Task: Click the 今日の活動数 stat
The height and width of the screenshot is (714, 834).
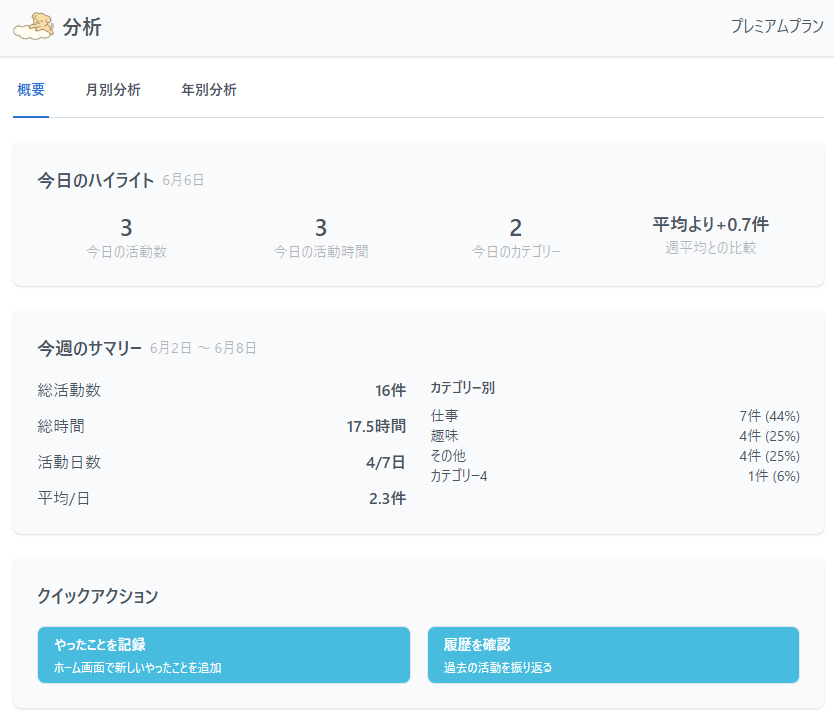Action: tap(126, 238)
